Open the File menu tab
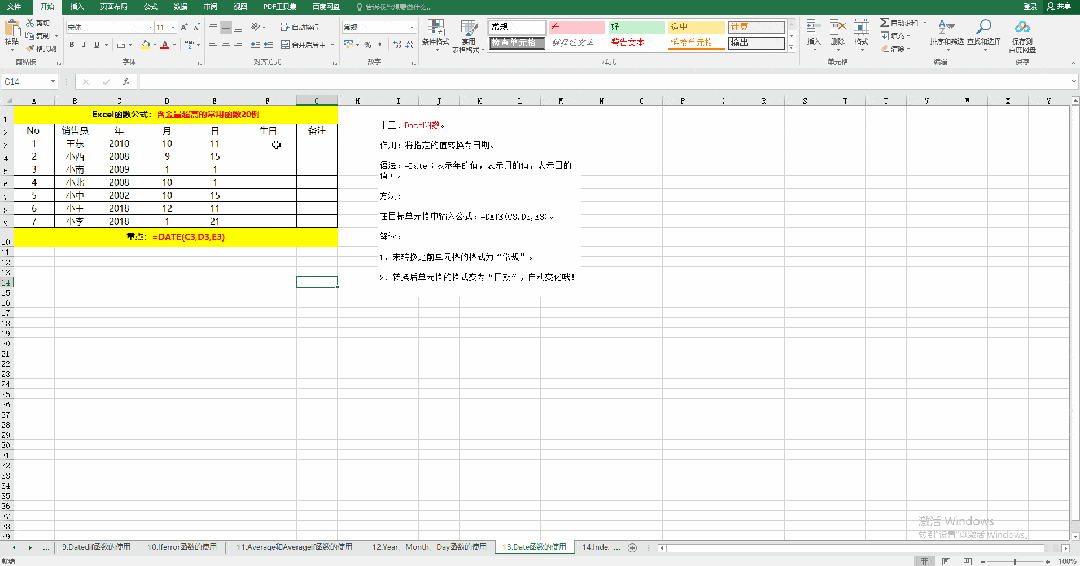1080x566 pixels. pos(14,6)
